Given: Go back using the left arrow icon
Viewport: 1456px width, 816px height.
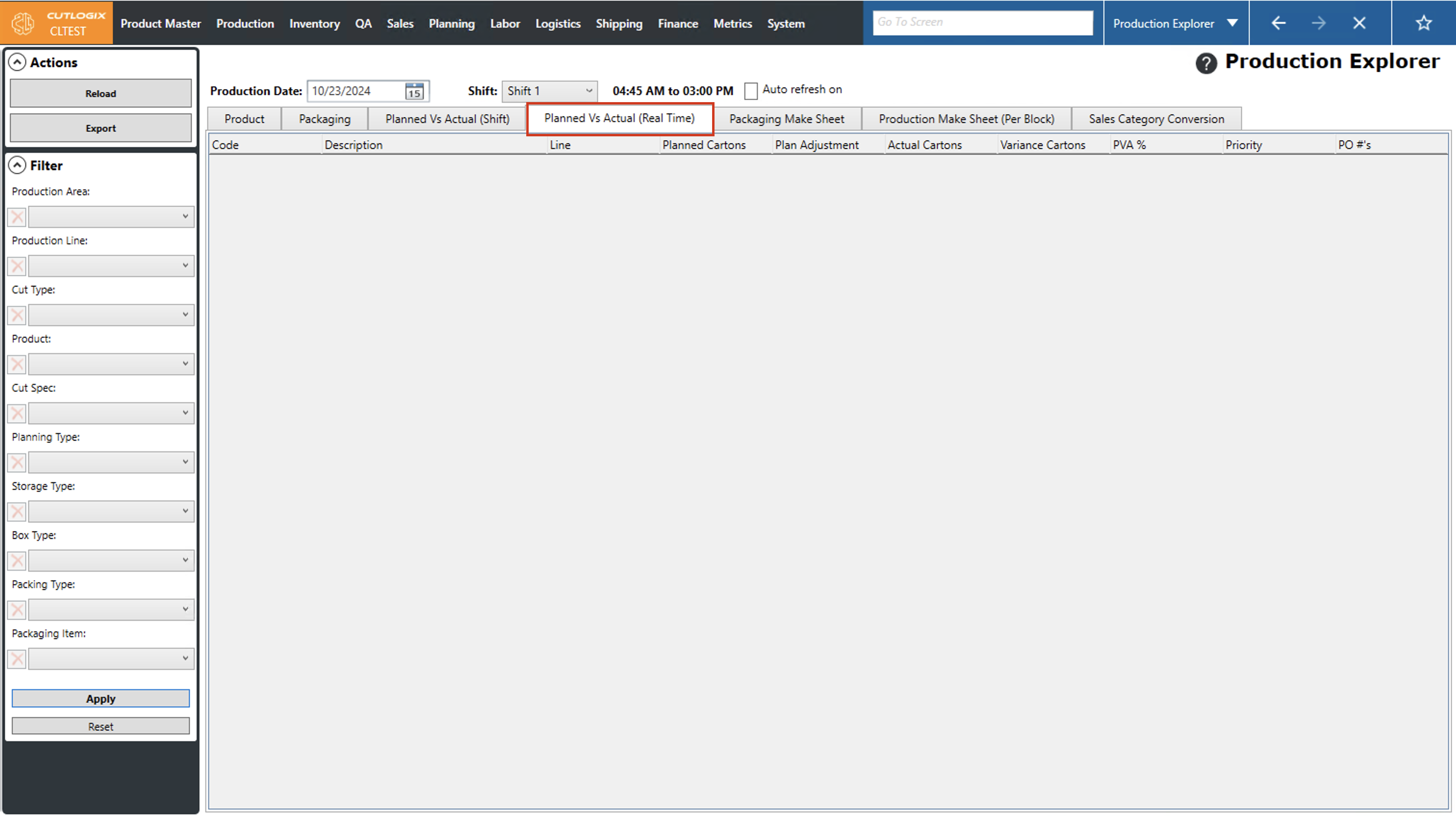Looking at the screenshot, I should (x=1278, y=23).
